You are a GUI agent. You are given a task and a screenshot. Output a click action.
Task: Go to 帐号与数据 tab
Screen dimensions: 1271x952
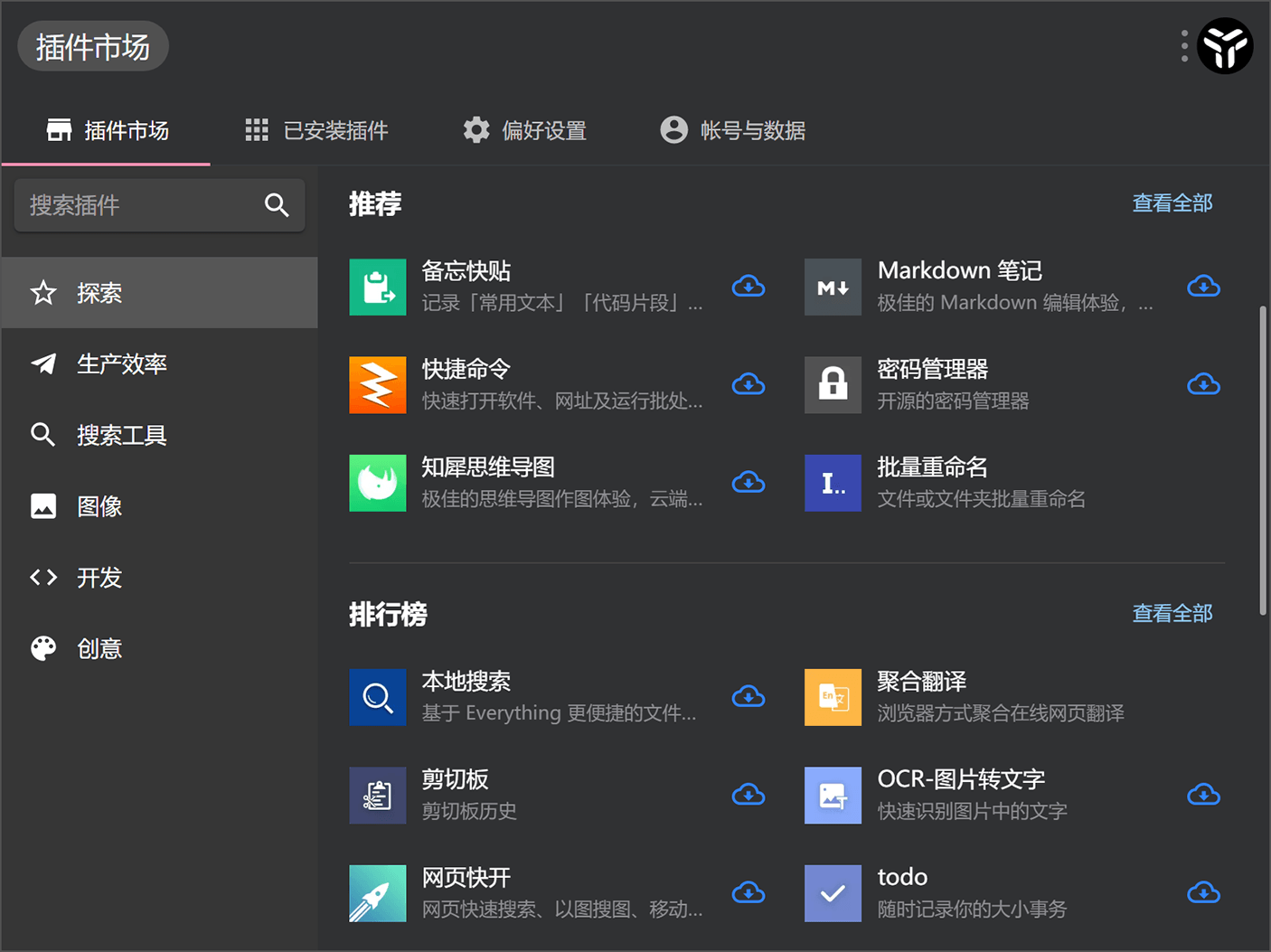[x=733, y=131]
